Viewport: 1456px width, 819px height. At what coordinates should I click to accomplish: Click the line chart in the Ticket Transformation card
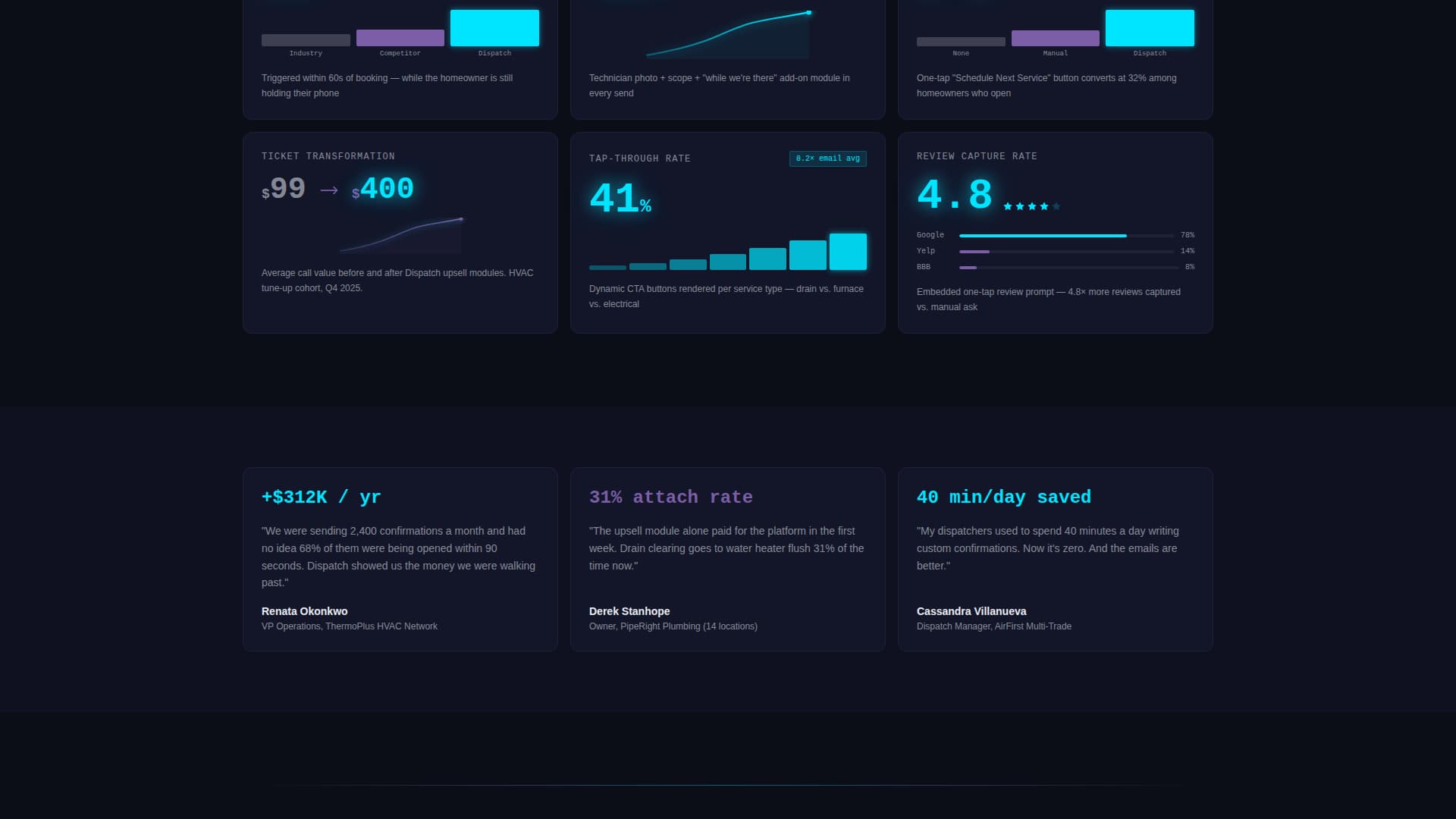click(x=402, y=235)
